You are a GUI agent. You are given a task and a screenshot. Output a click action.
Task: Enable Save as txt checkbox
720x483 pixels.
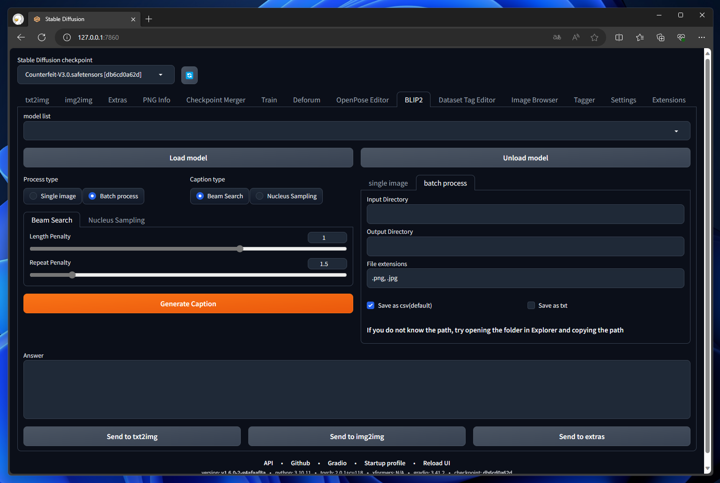click(531, 305)
